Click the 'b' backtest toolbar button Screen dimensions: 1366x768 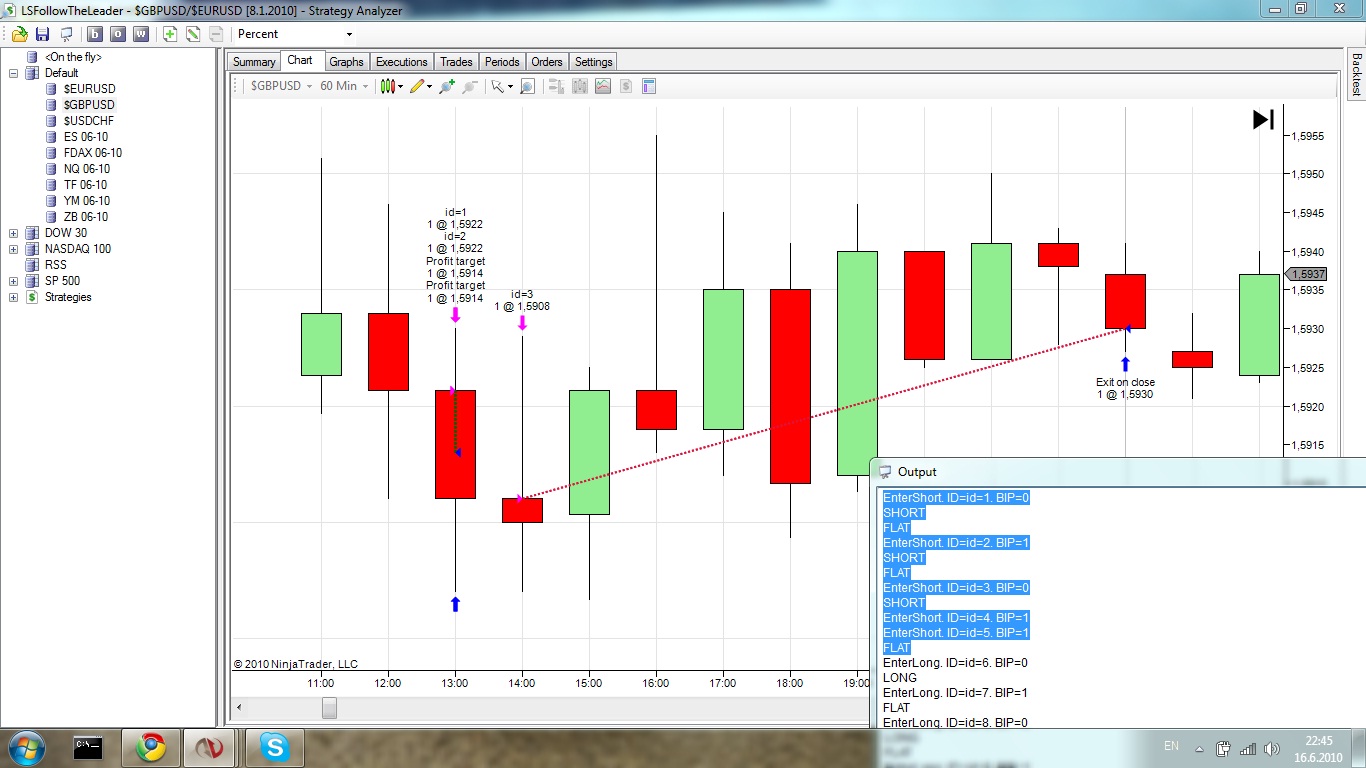[95, 34]
